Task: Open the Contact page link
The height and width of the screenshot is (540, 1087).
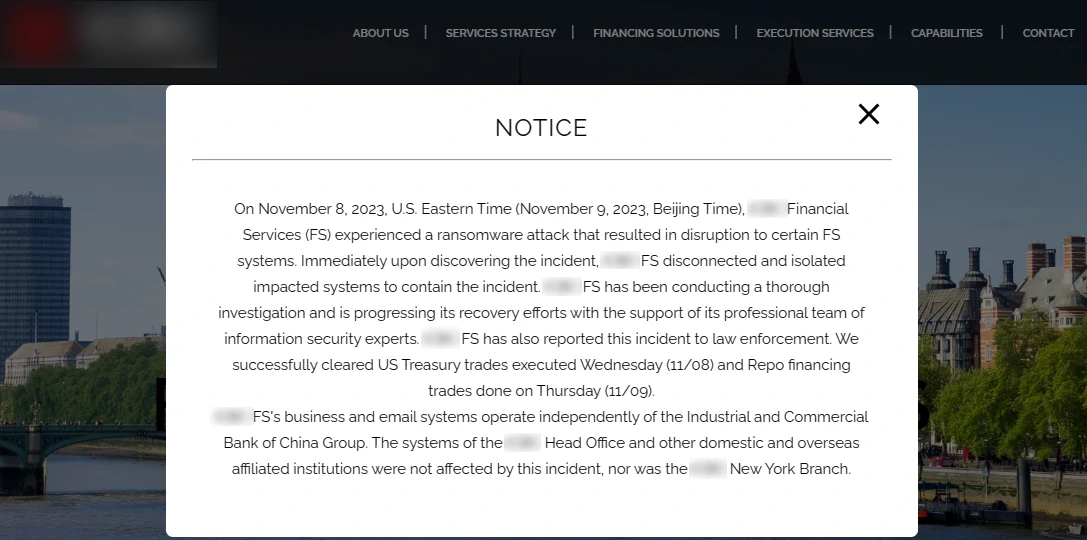Action: [1048, 33]
